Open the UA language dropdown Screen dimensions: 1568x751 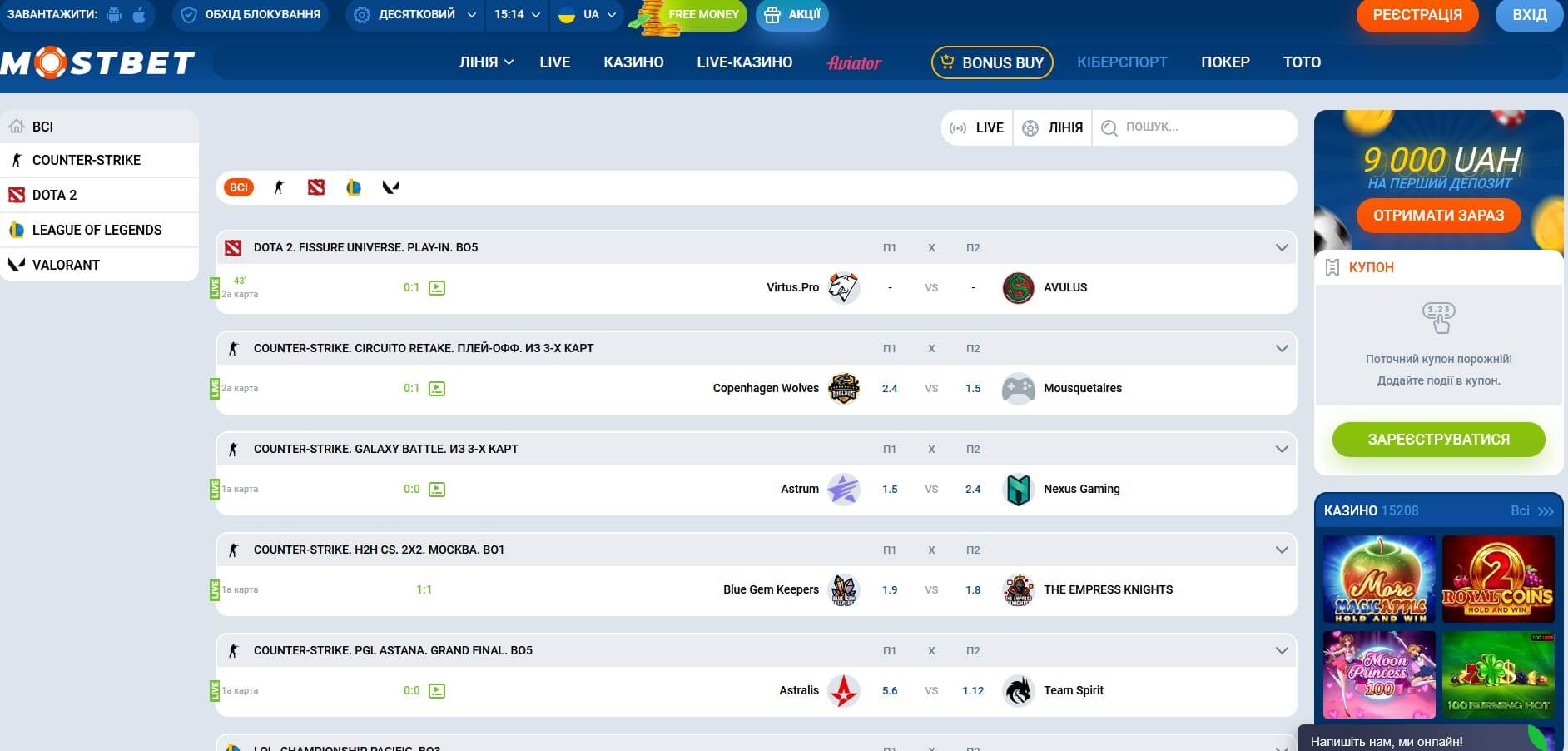[587, 15]
